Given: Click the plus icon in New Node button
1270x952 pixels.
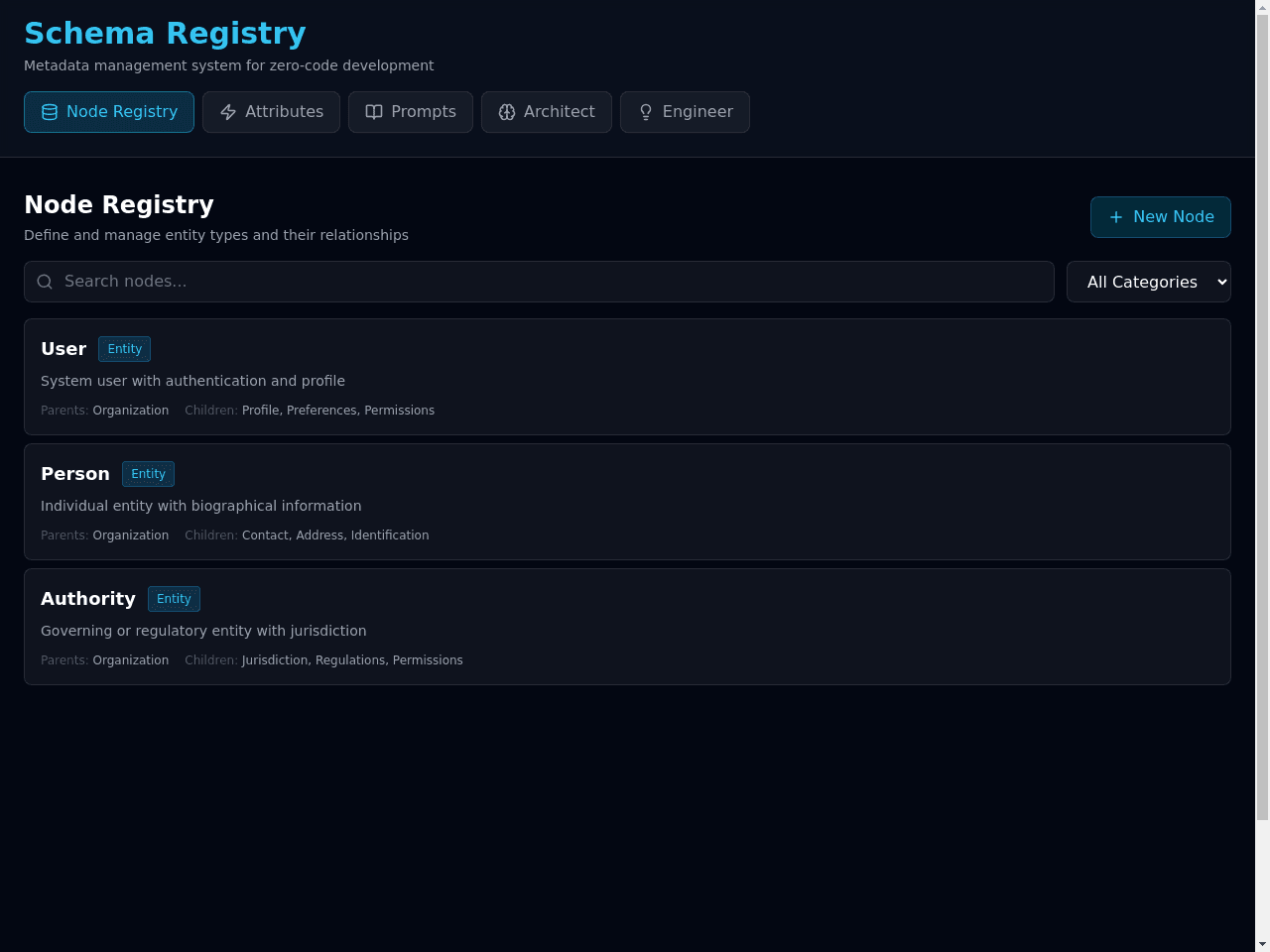Looking at the screenshot, I should (1116, 217).
